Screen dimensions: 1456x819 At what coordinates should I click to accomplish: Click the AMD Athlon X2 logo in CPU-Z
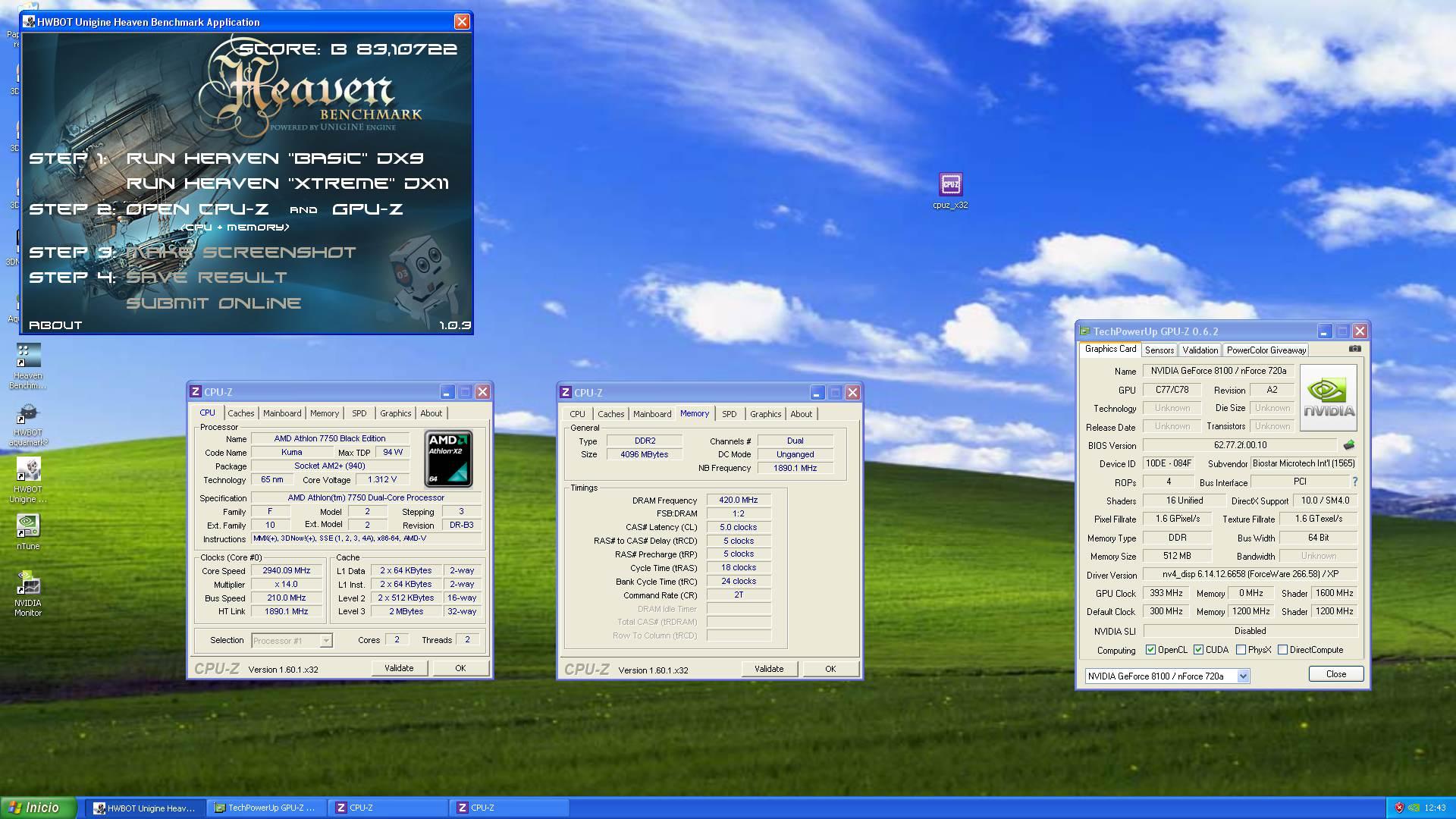pos(448,458)
